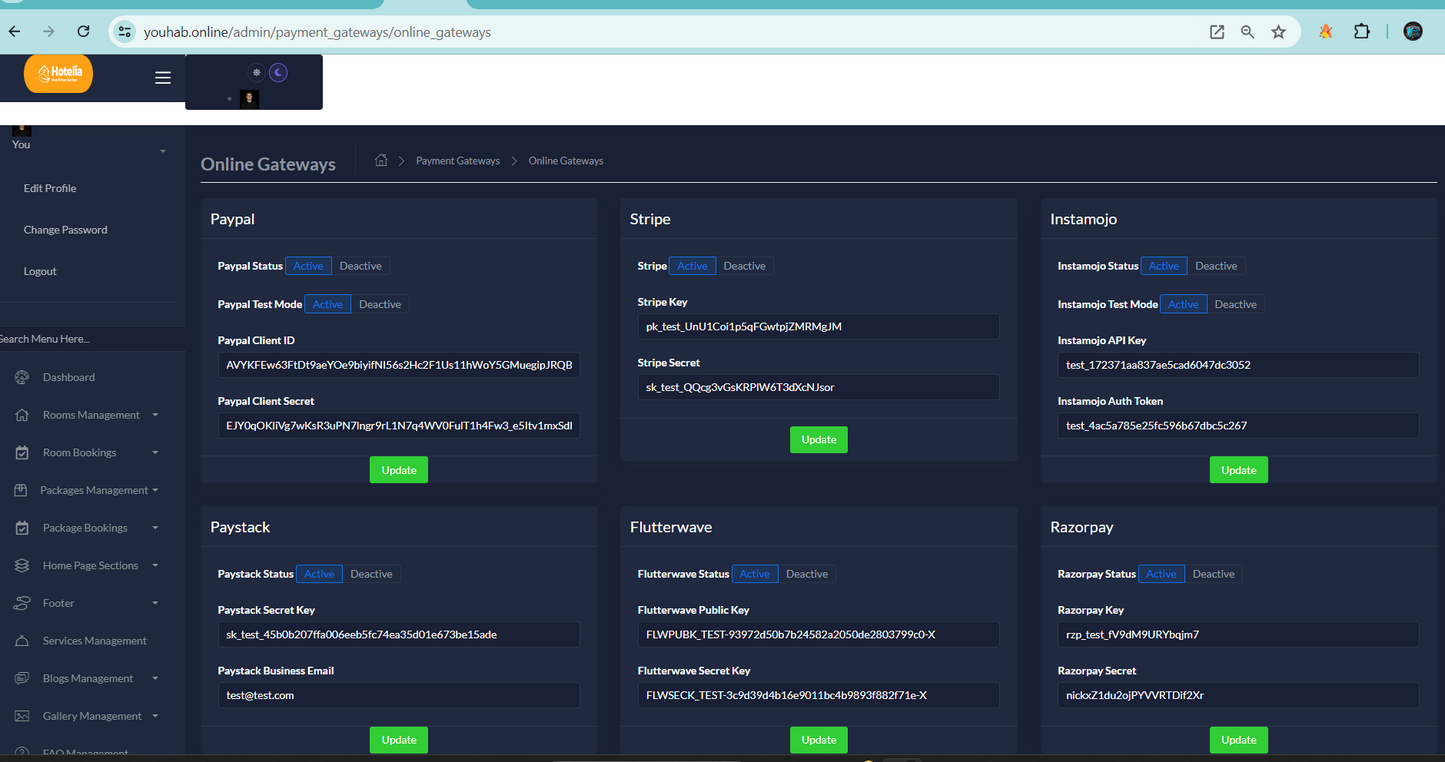
Task: Set Flutterwave Status to Deactive
Action: [807, 574]
